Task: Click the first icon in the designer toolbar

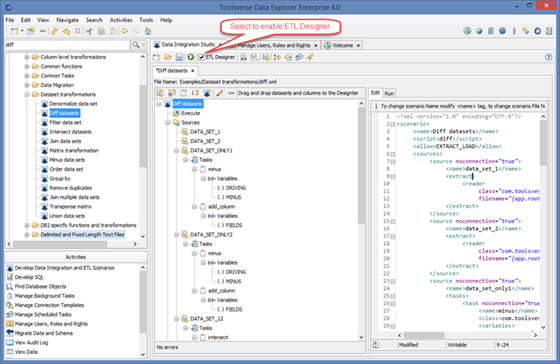Action: (x=160, y=93)
